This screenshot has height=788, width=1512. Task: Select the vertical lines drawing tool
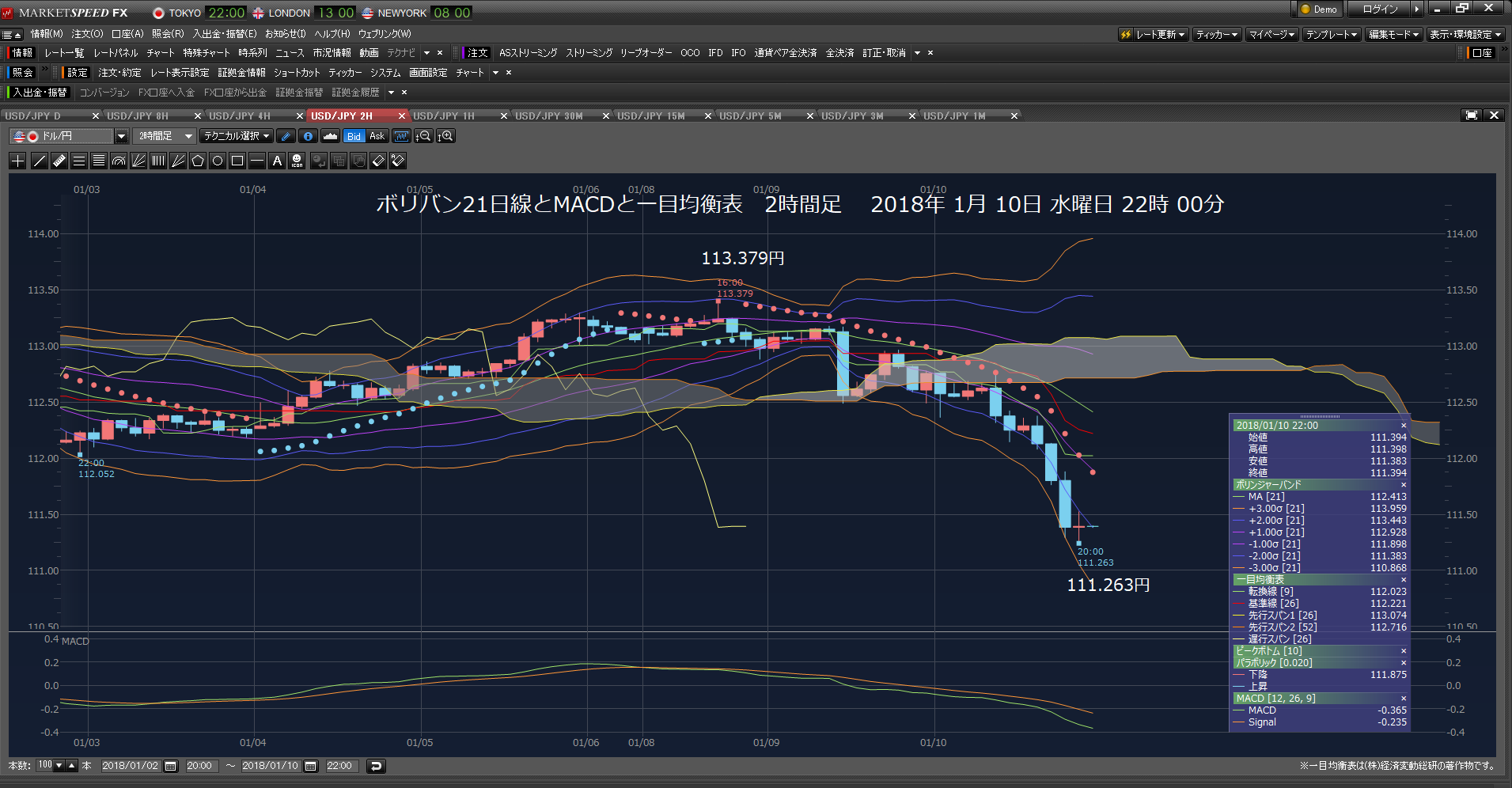(158, 161)
